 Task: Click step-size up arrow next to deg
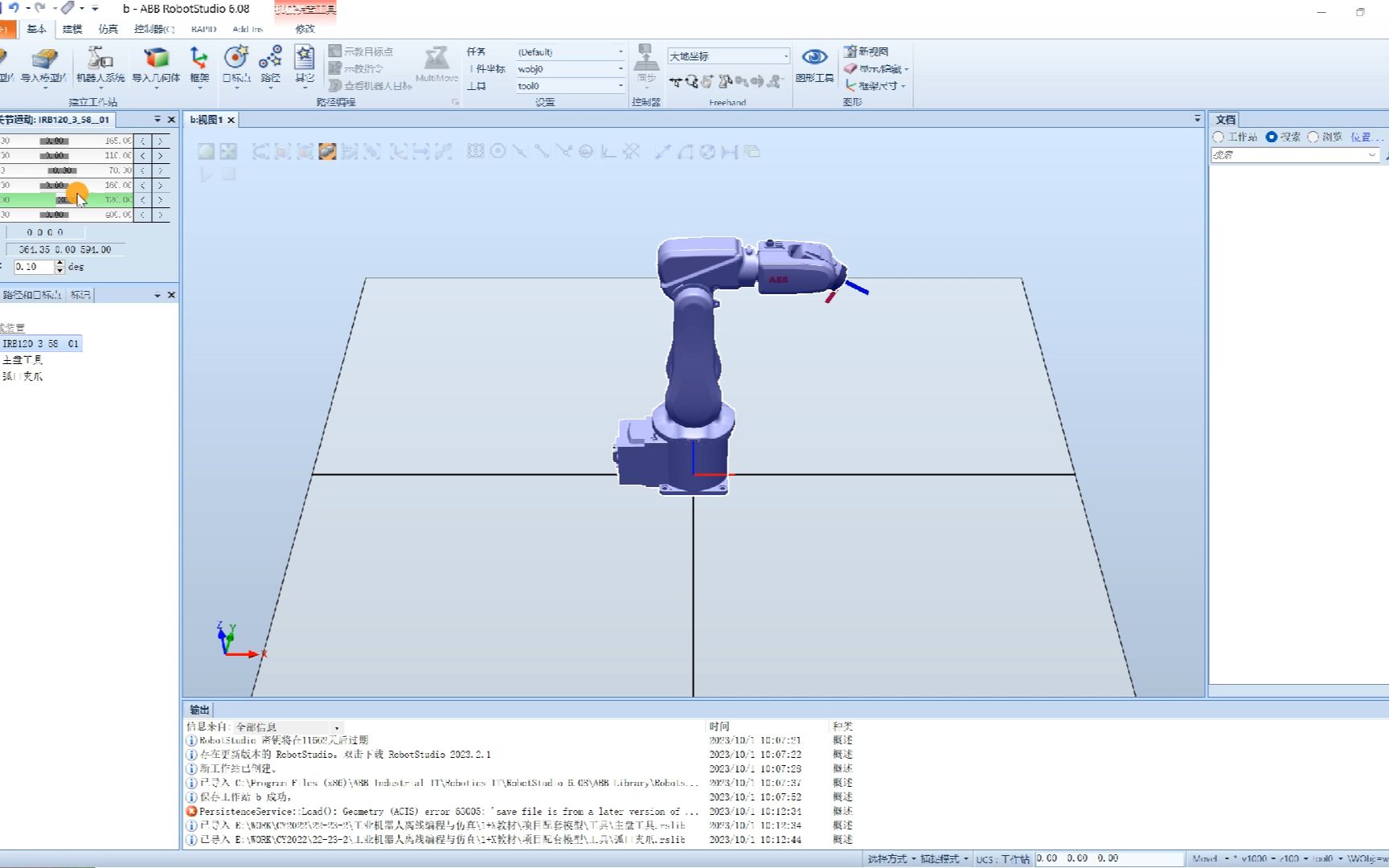[x=59, y=263]
